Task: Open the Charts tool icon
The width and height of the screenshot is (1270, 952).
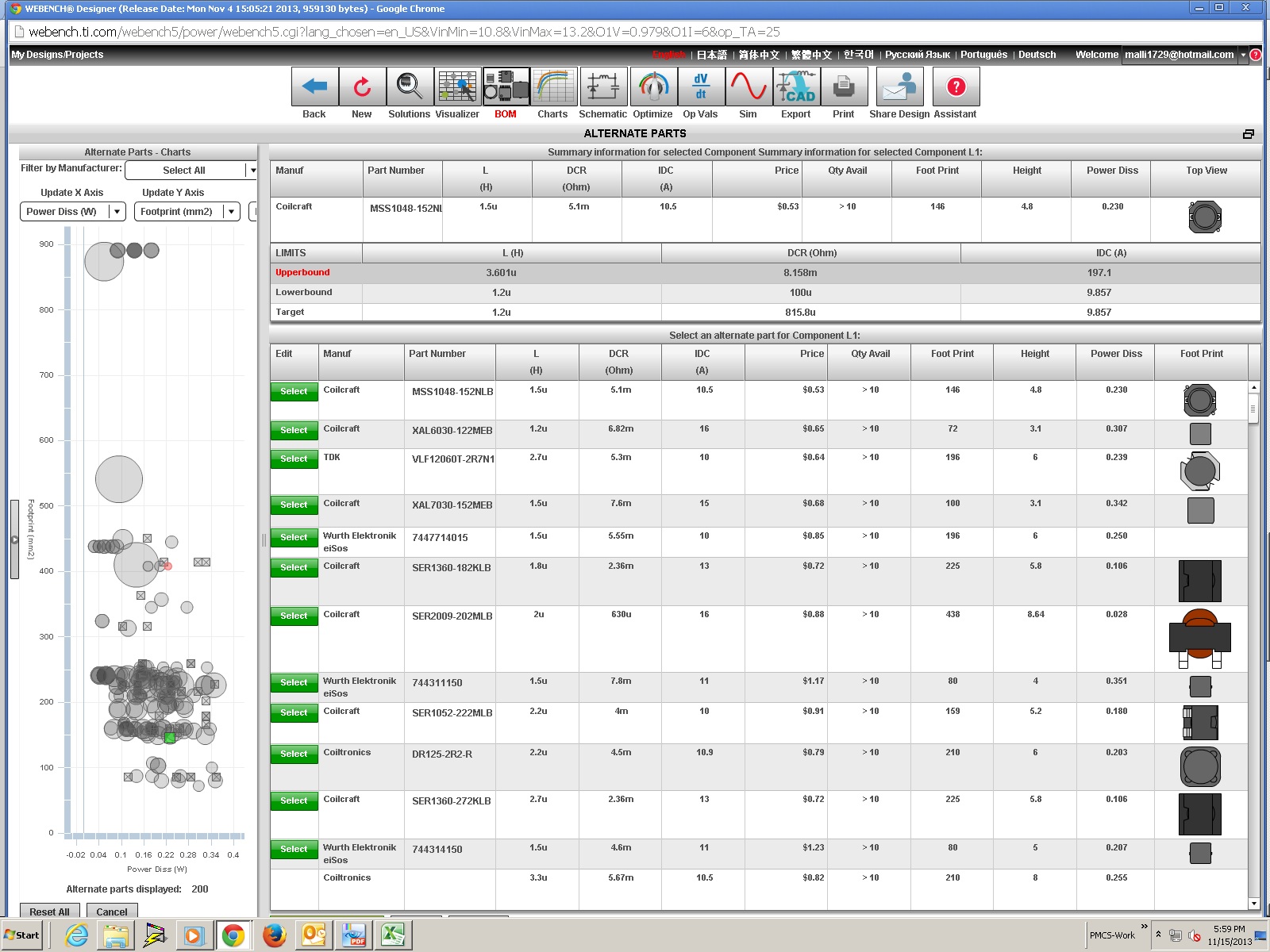Action: [x=553, y=86]
